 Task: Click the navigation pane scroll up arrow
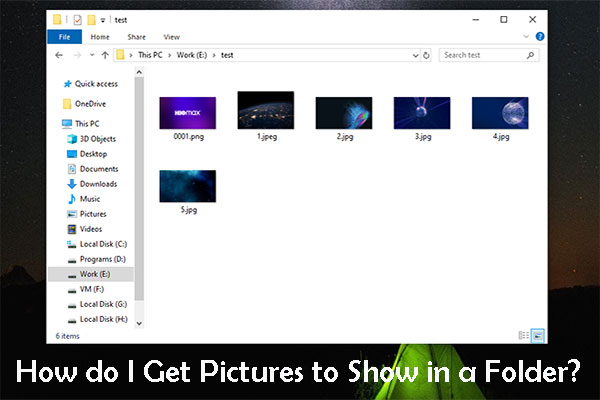pos(139,72)
